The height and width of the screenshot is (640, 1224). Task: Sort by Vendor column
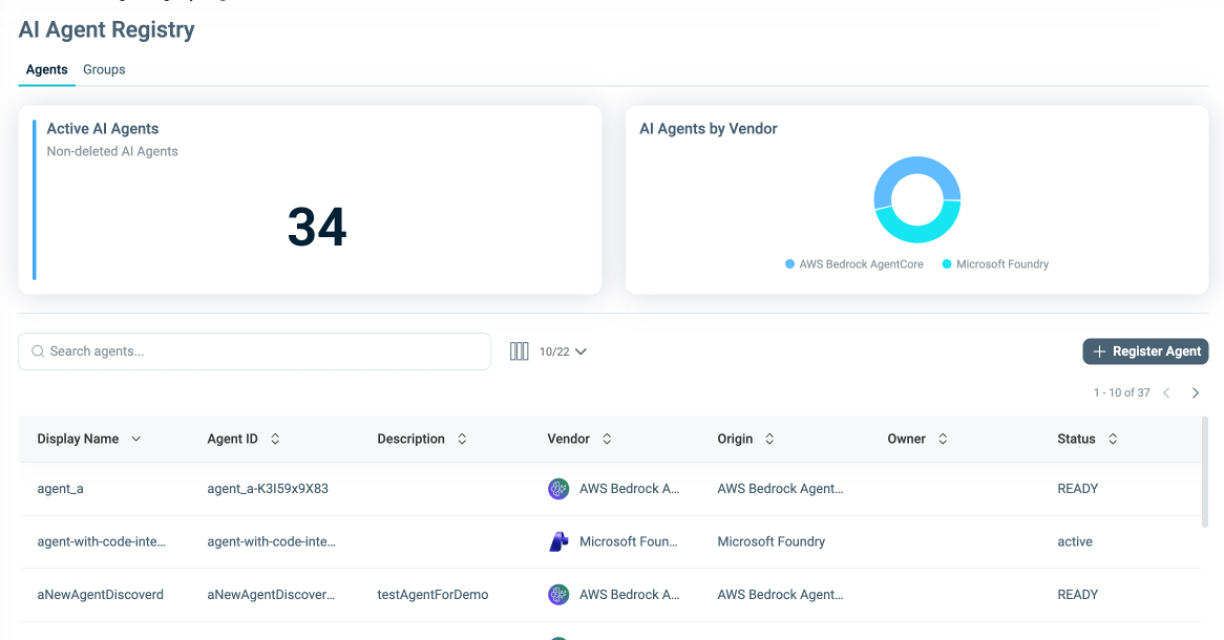[x=606, y=439]
